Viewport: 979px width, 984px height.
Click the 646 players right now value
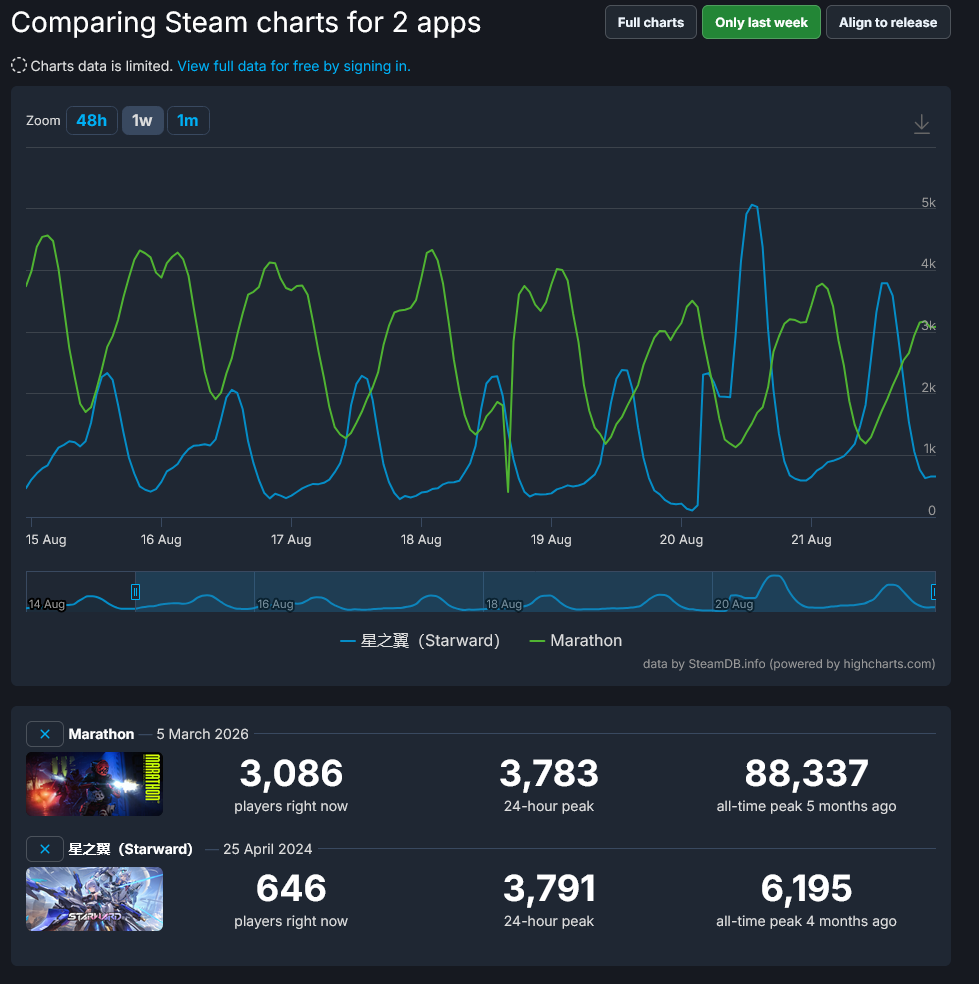point(291,889)
